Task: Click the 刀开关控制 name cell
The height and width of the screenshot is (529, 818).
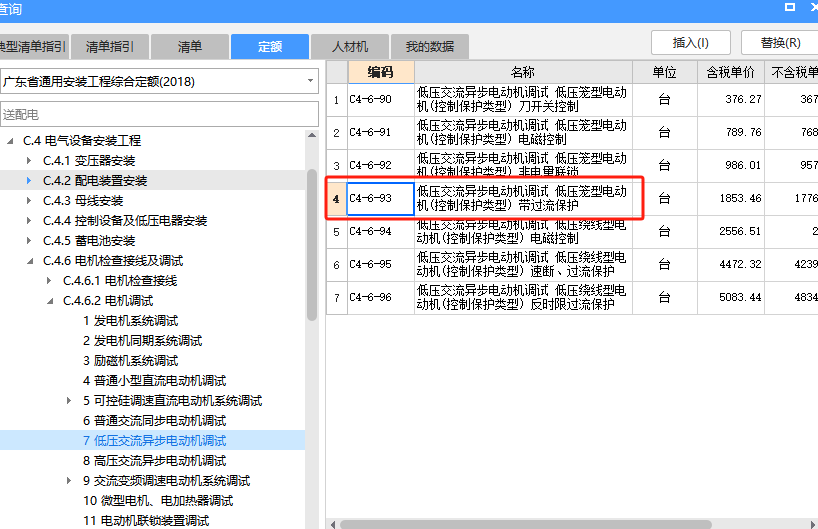Action: pos(523,99)
